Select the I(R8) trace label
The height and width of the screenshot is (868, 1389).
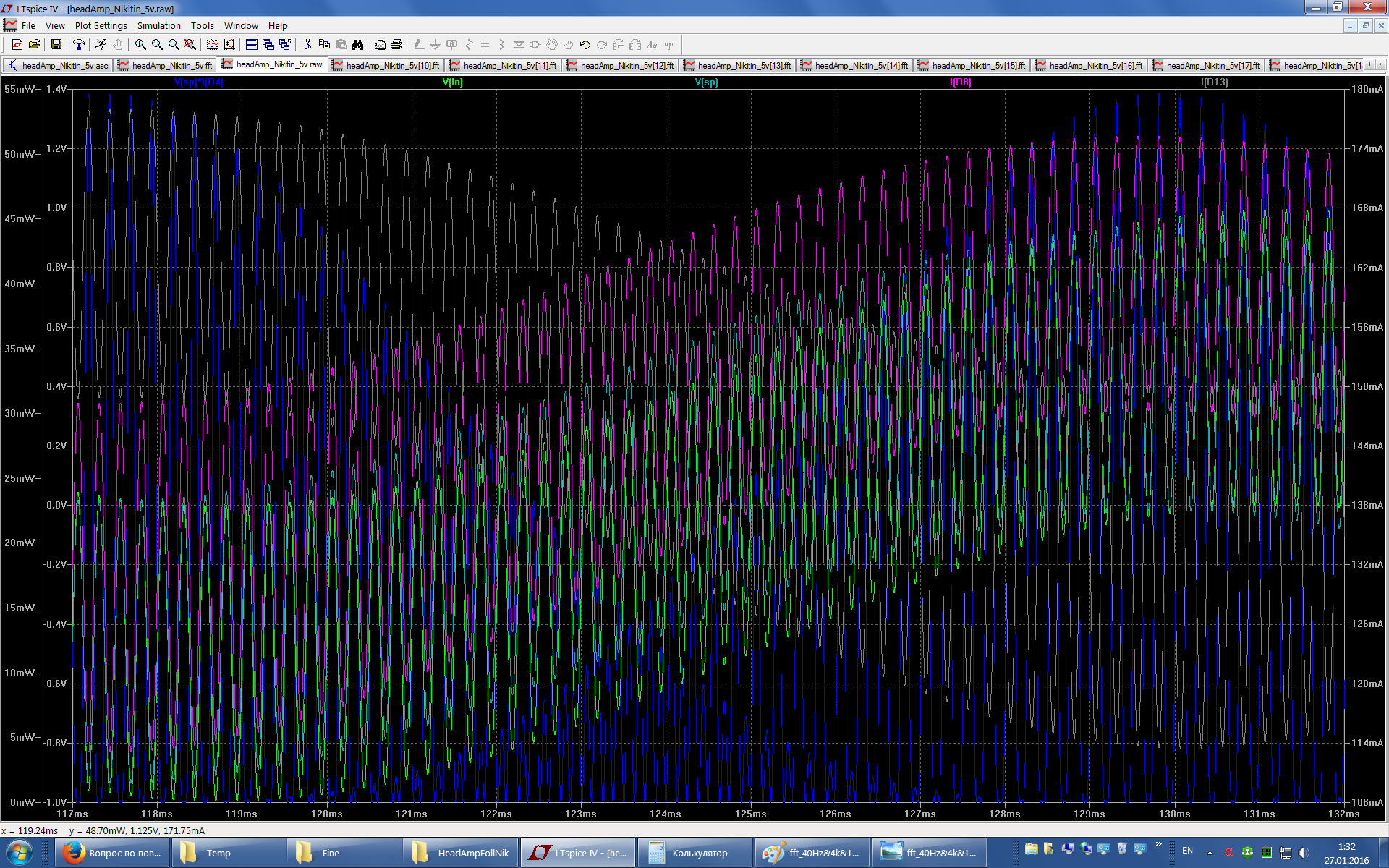coord(960,82)
